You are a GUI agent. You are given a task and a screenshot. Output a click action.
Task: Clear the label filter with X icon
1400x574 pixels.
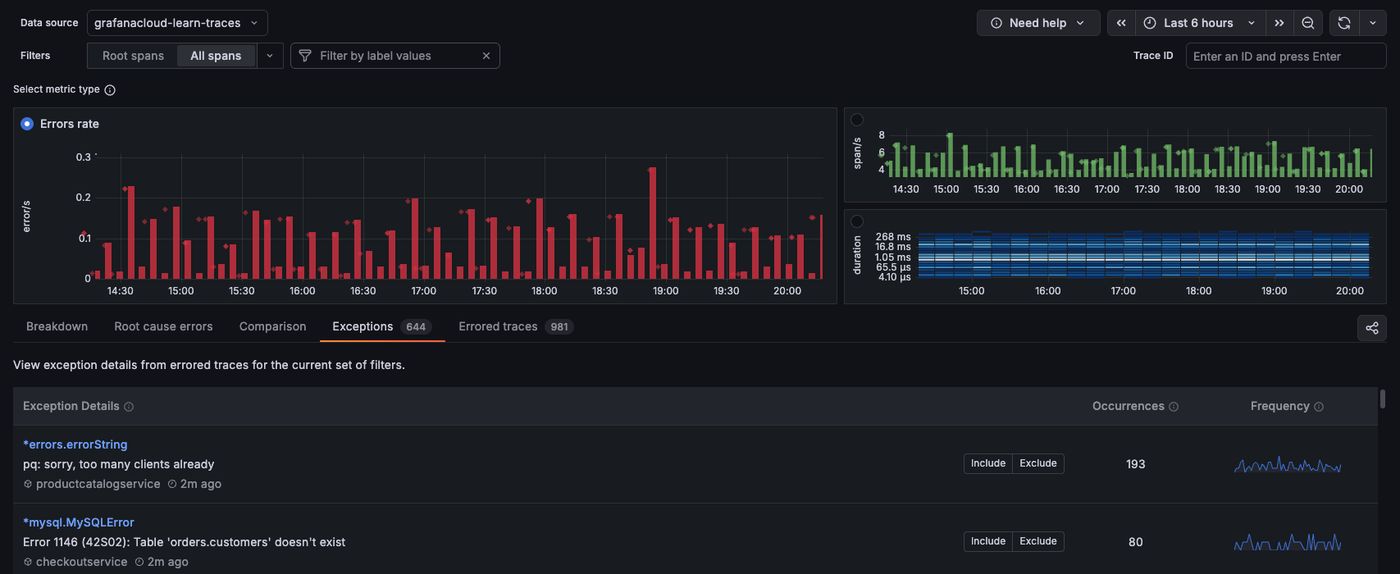pyautogui.click(x=486, y=56)
